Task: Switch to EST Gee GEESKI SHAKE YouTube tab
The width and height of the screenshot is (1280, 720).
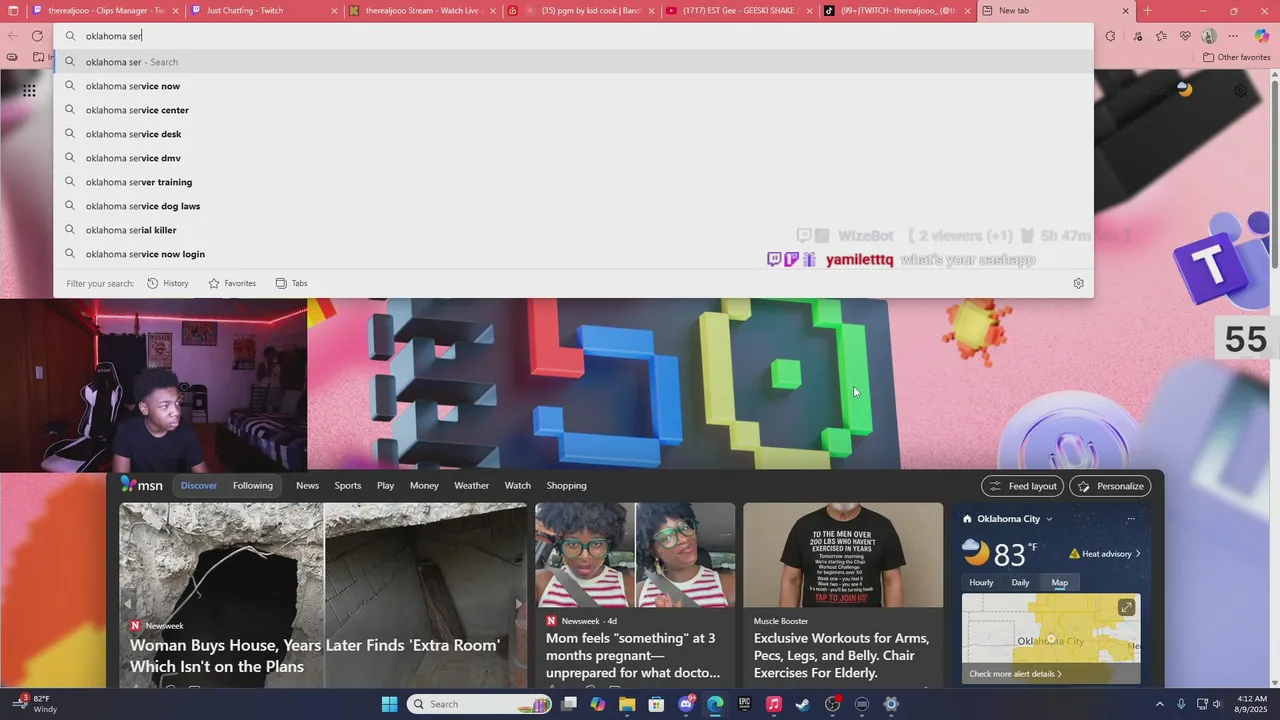Action: point(738,11)
